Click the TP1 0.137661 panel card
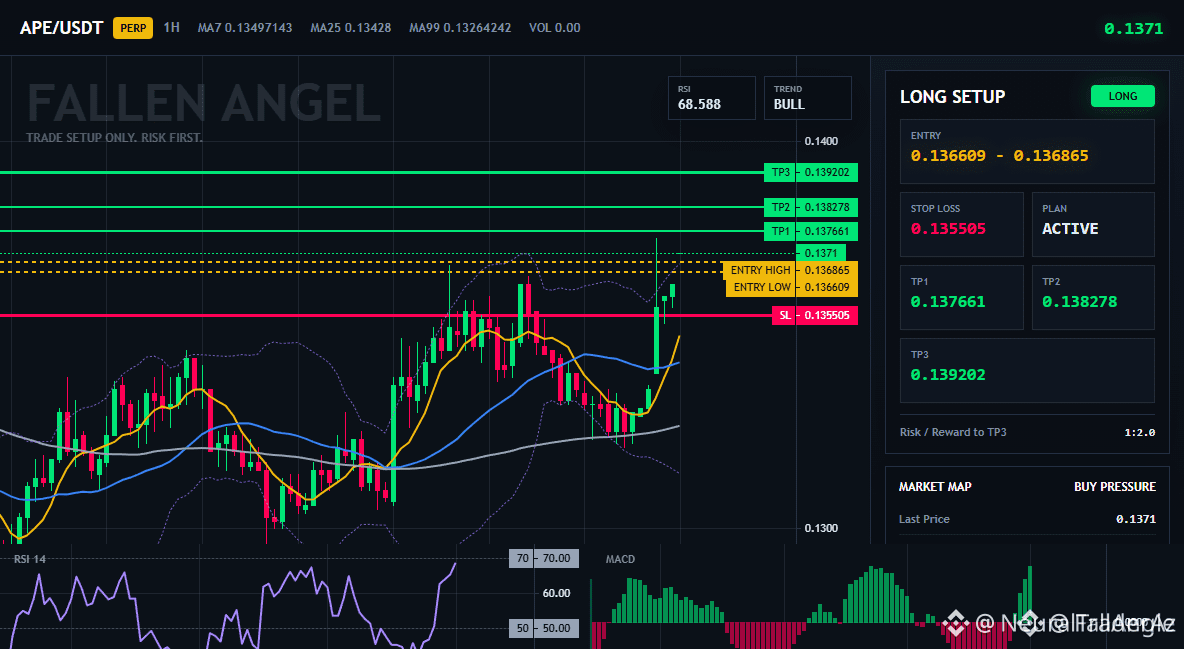1184x649 pixels. pos(961,297)
